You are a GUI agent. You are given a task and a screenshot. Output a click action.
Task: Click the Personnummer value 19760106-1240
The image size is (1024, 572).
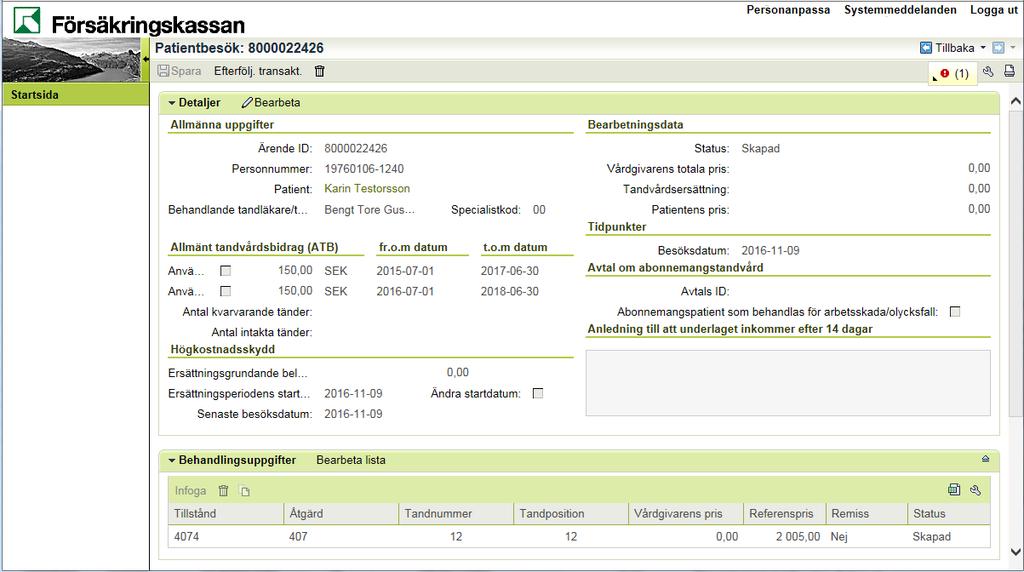tap(364, 168)
